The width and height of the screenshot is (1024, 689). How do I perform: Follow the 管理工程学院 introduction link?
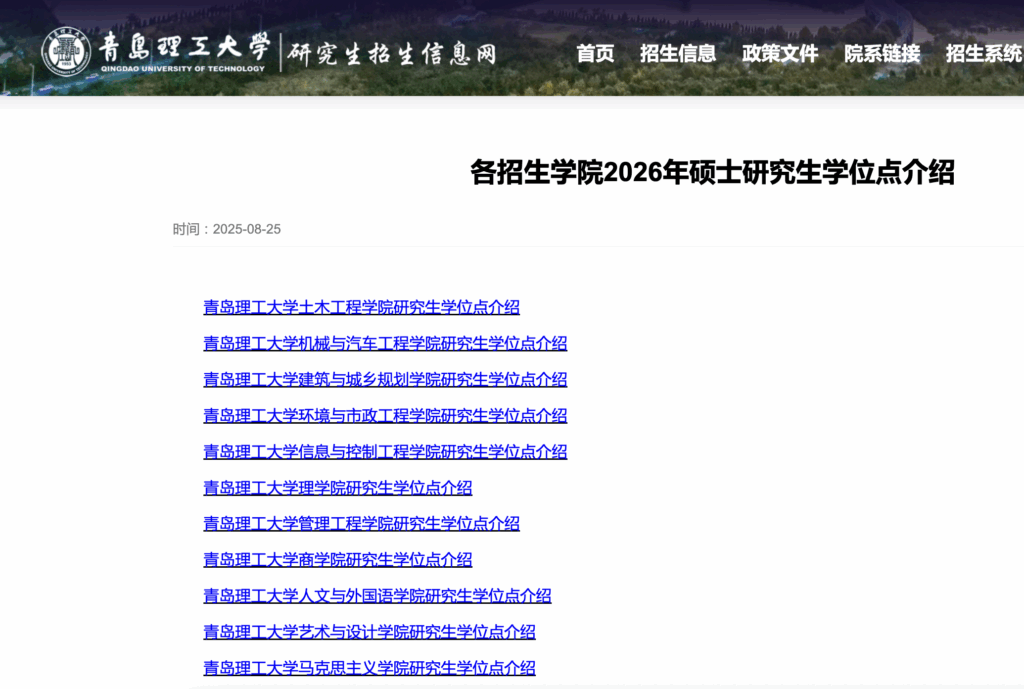(x=361, y=523)
